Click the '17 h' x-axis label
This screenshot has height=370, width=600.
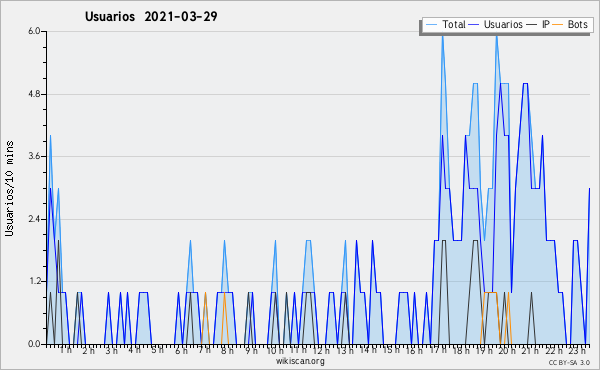click(x=438, y=350)
